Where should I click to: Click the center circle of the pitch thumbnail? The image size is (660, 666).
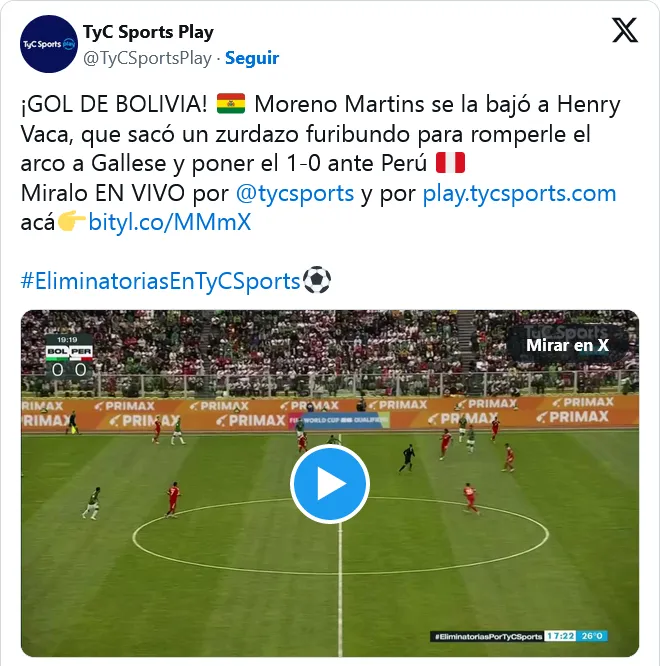340,536
